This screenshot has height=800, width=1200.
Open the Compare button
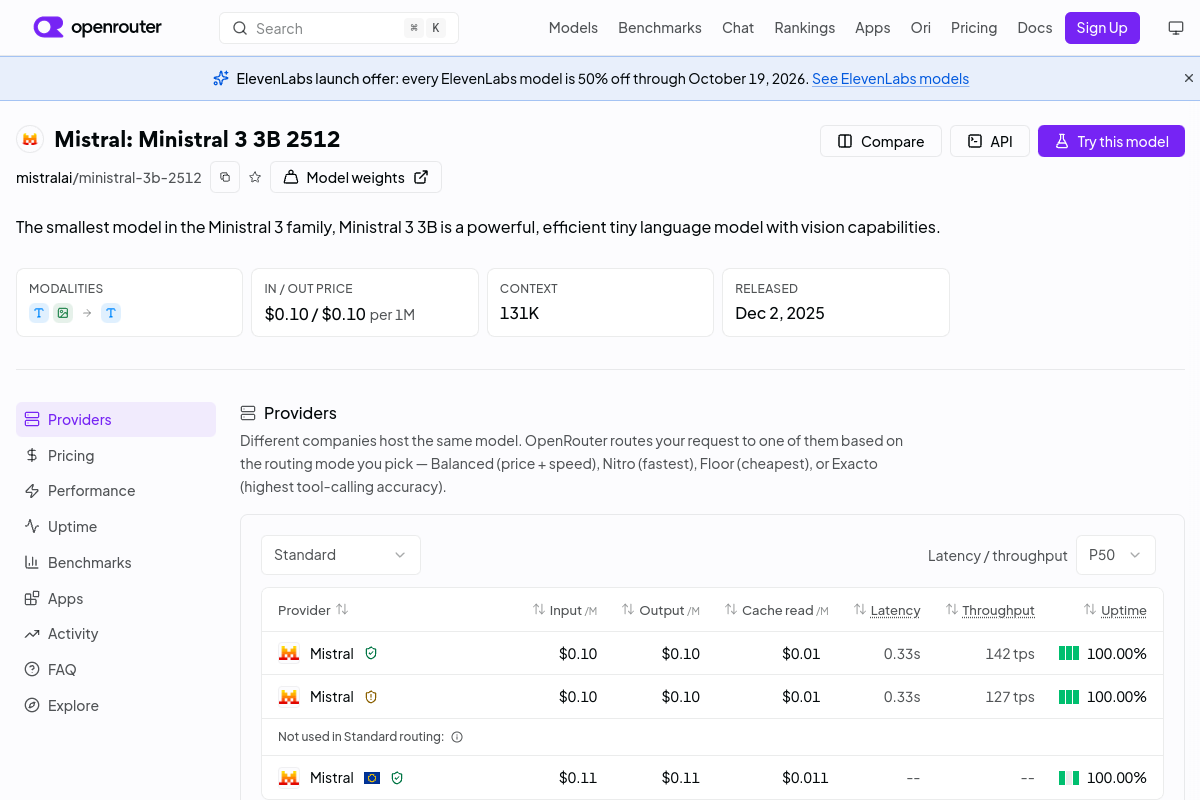881,141
